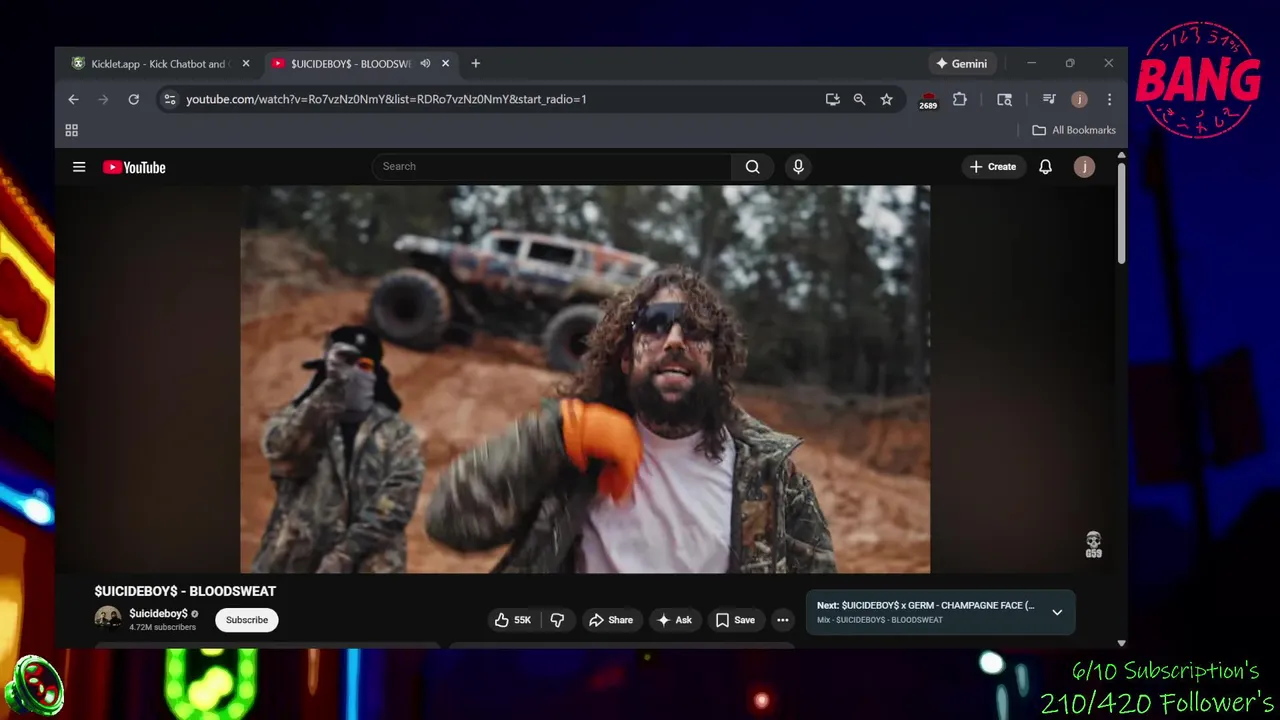Open the $uicideboy$ channel avatar
This screenshot has width=1280, height=720.
(108, 619)
